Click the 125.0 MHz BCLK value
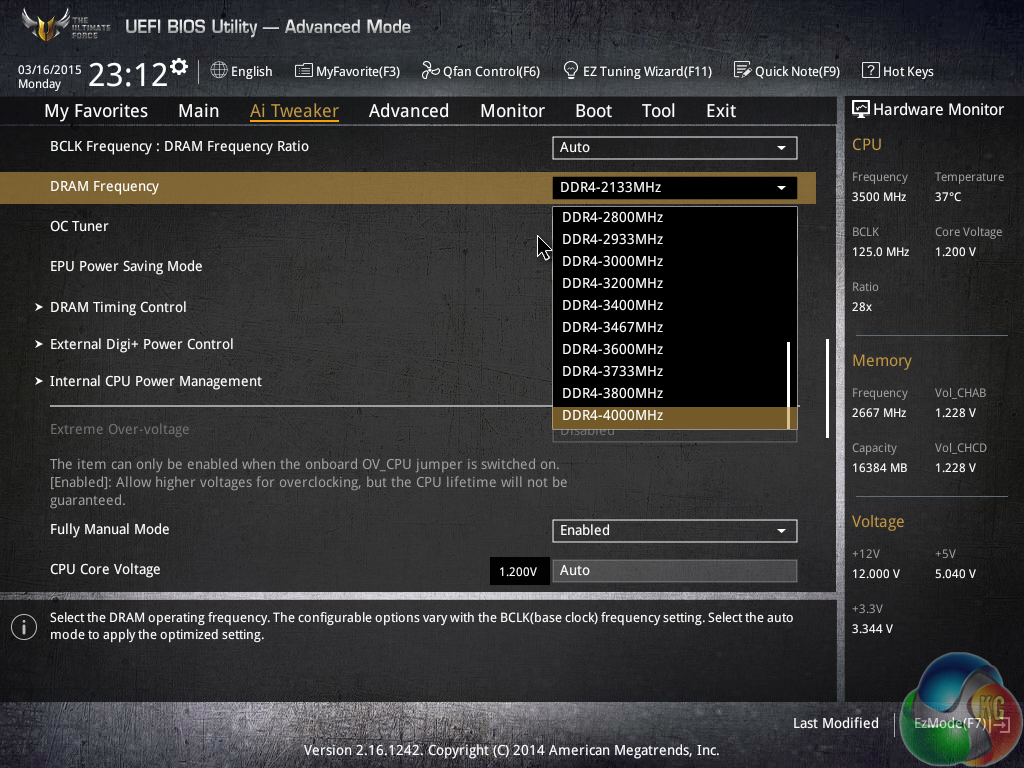Screen dimensions: 1024x768 [880, 252]
